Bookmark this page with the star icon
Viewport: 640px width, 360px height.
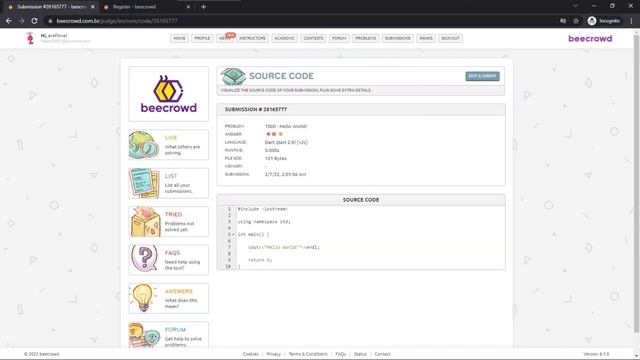point(576,21)
